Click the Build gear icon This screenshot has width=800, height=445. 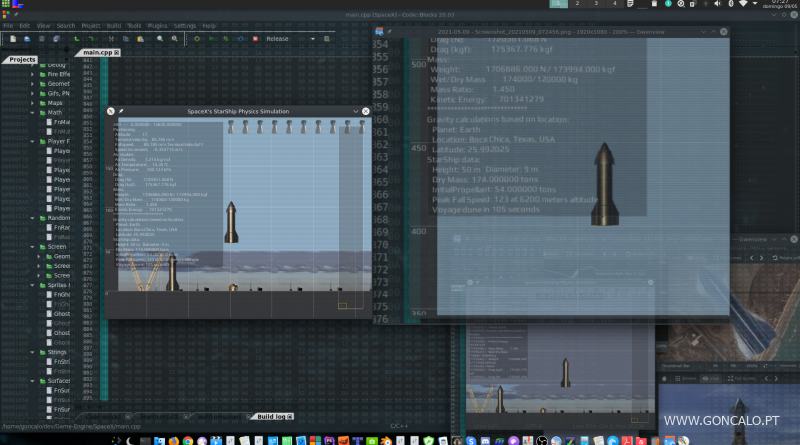click(x=197, y=38)
